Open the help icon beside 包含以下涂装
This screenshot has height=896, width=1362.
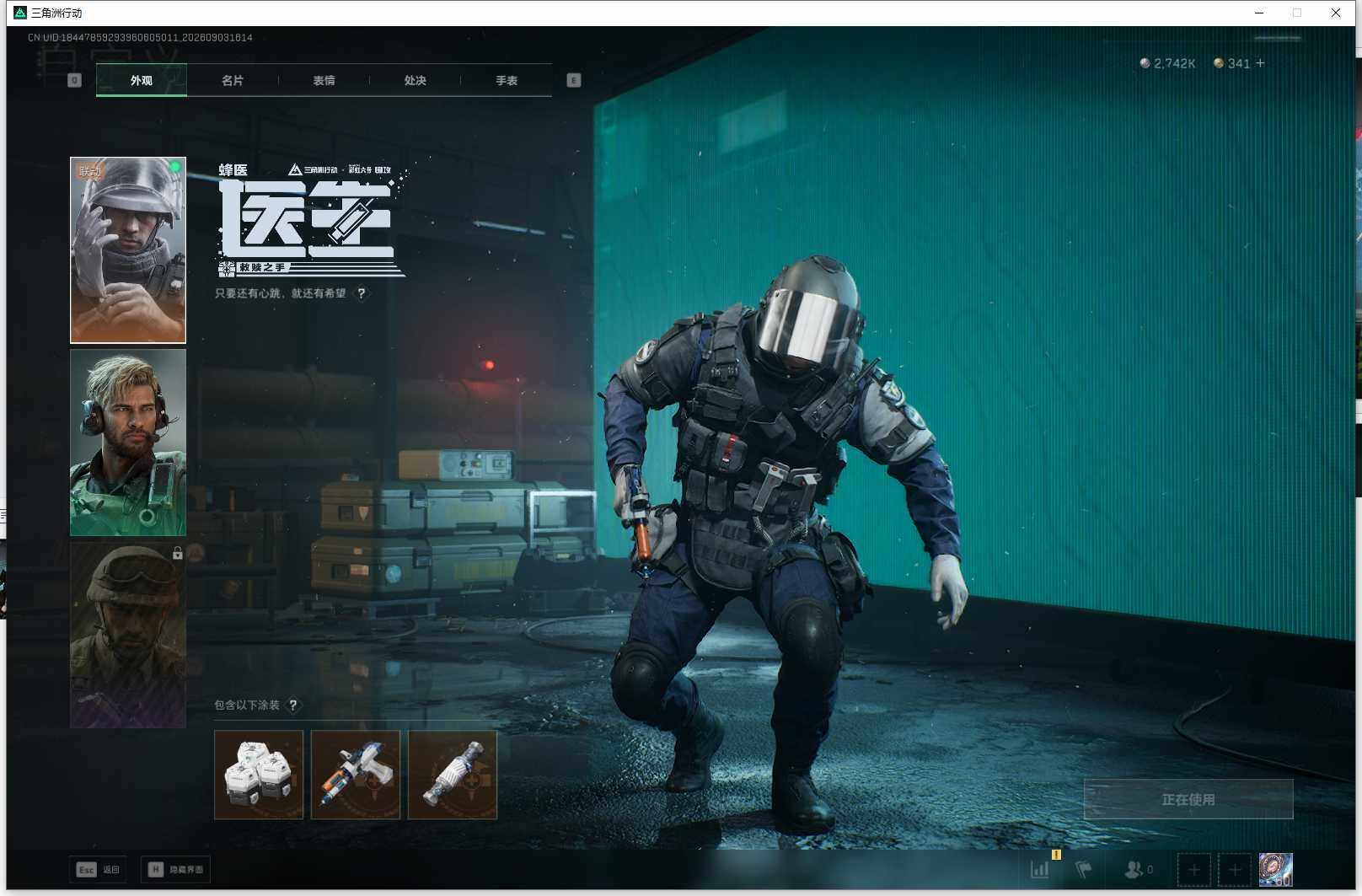293,705
